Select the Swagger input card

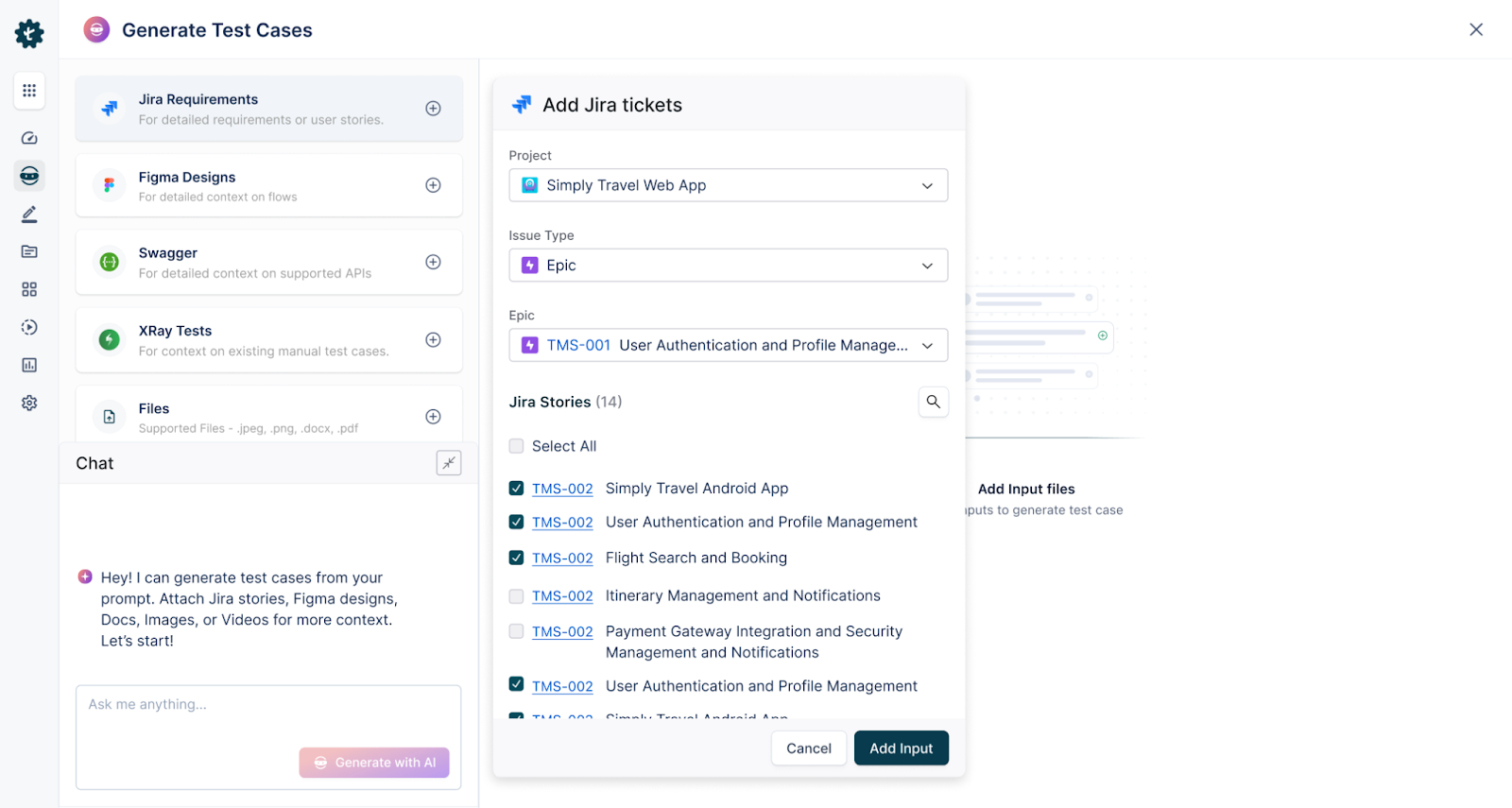tap(269, 262)
